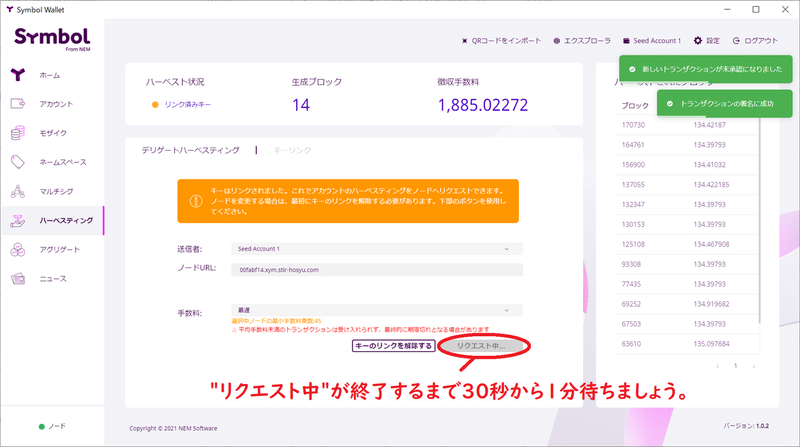800x447 pixels.
Task: Click キーのリンクを解除する button
Action: coord(393,346)
